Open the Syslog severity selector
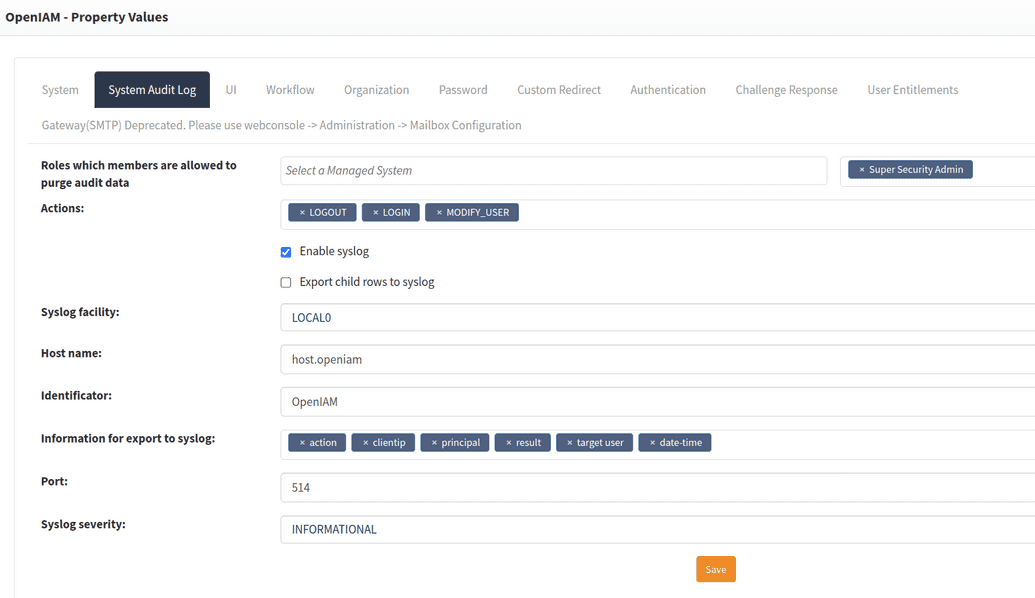This screenshot has width=1035, height=598. coord(657,529)
